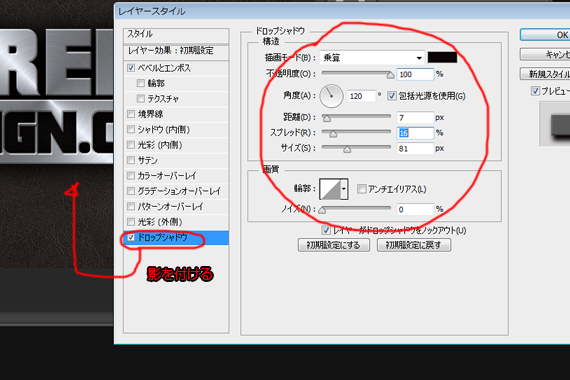Viewport: 570px width, 380px height.
Task: Check the 境界線 effect
Action: pos(131,114)
